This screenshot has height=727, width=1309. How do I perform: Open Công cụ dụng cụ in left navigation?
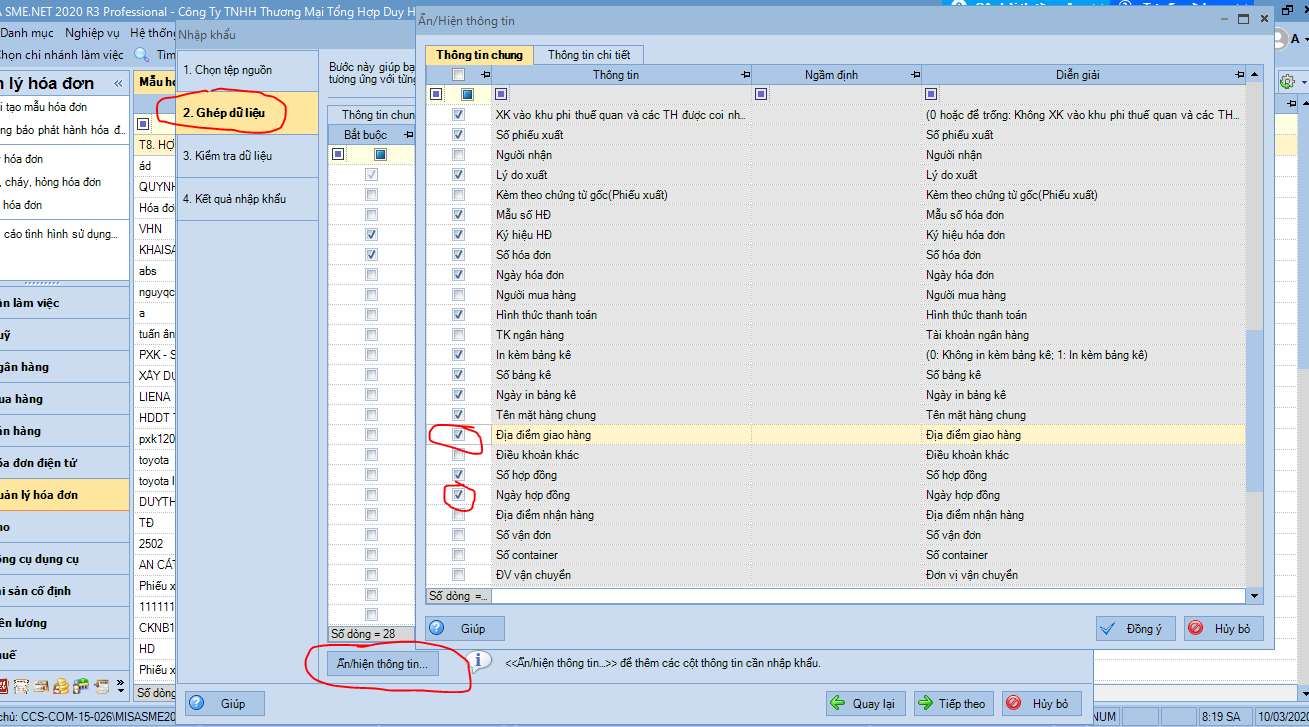64,559
